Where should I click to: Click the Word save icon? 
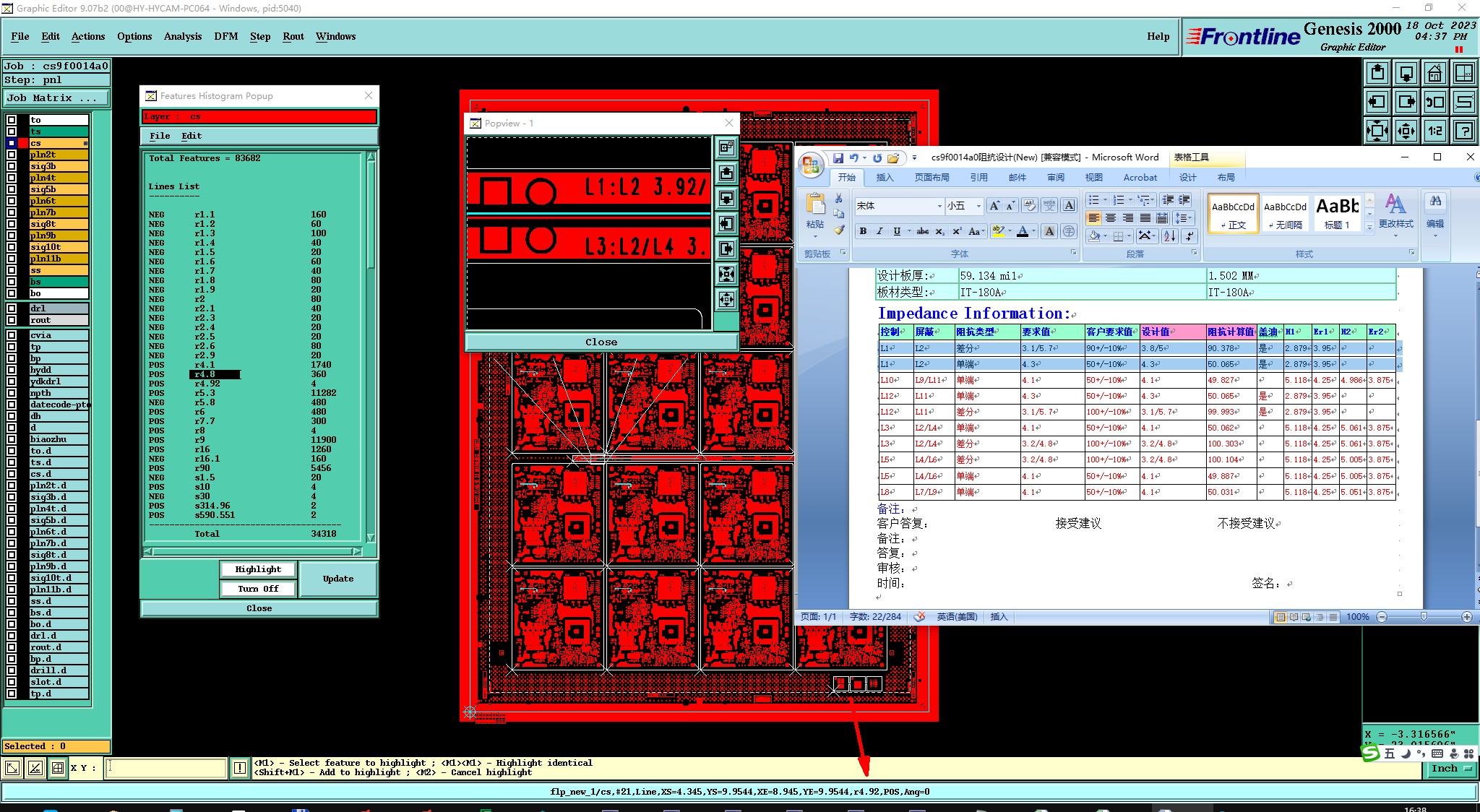tap(838, 157)
